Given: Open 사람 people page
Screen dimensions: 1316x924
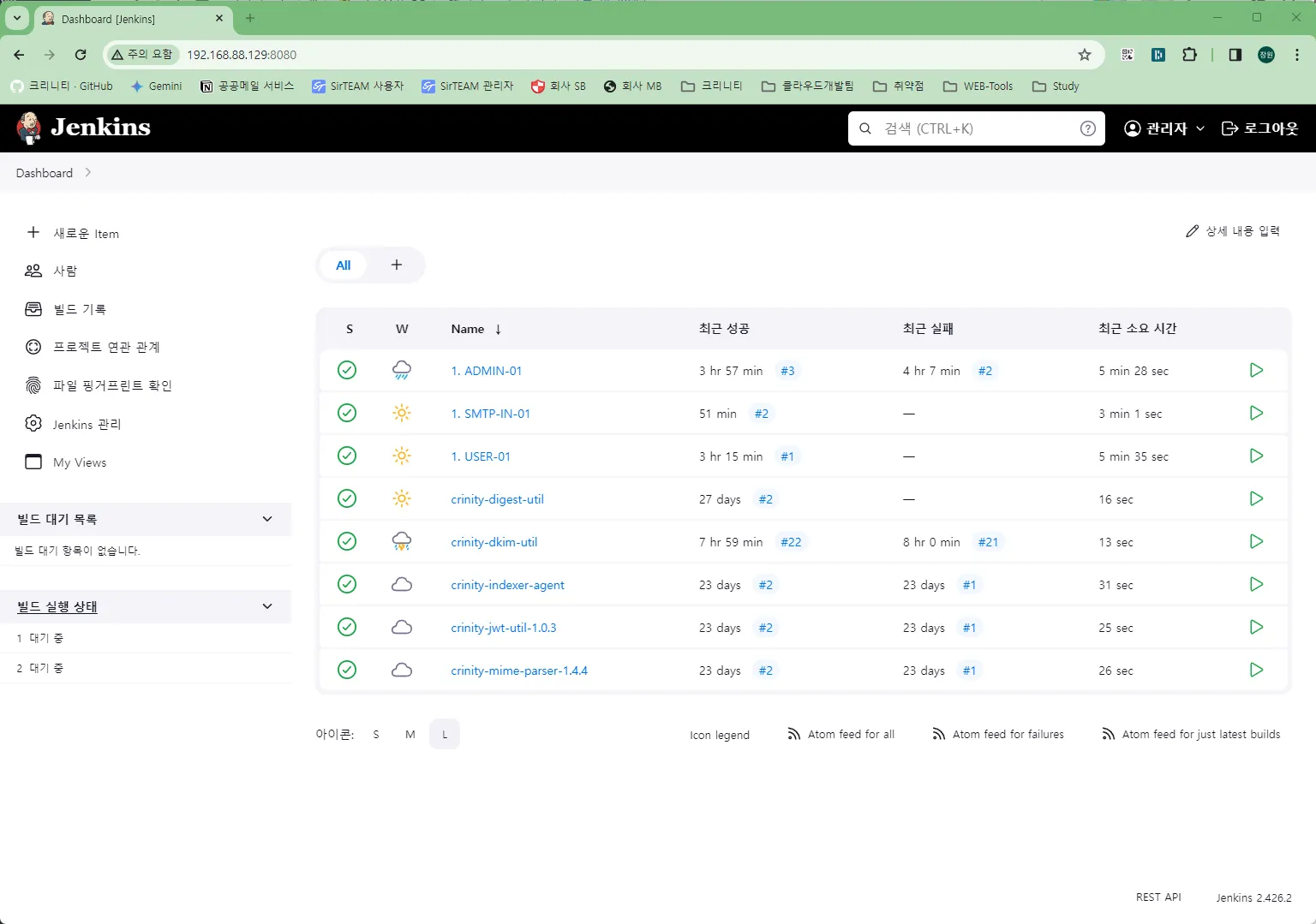Looking at the screenshot, I should (x=51, y=271).
